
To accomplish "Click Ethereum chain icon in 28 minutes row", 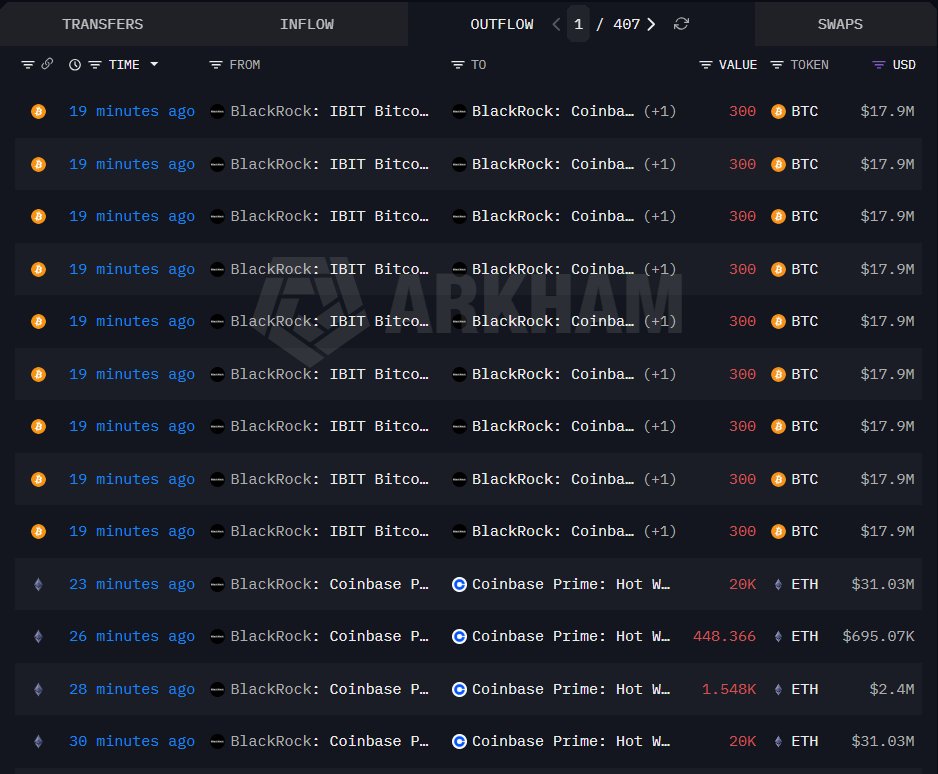I will pyautogui.click(x=38, y=690).
